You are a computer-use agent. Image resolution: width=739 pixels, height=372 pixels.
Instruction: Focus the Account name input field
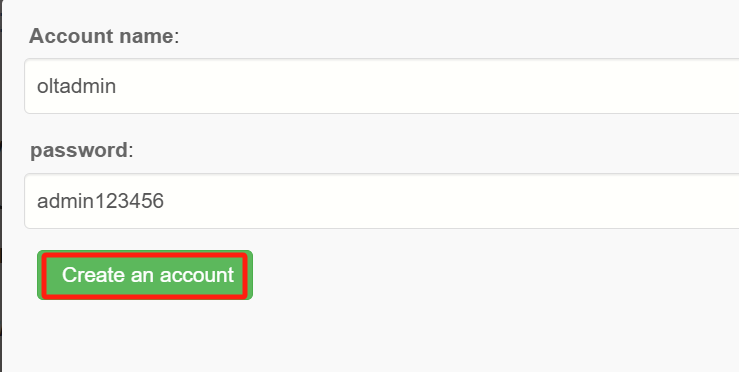point(382,86)
